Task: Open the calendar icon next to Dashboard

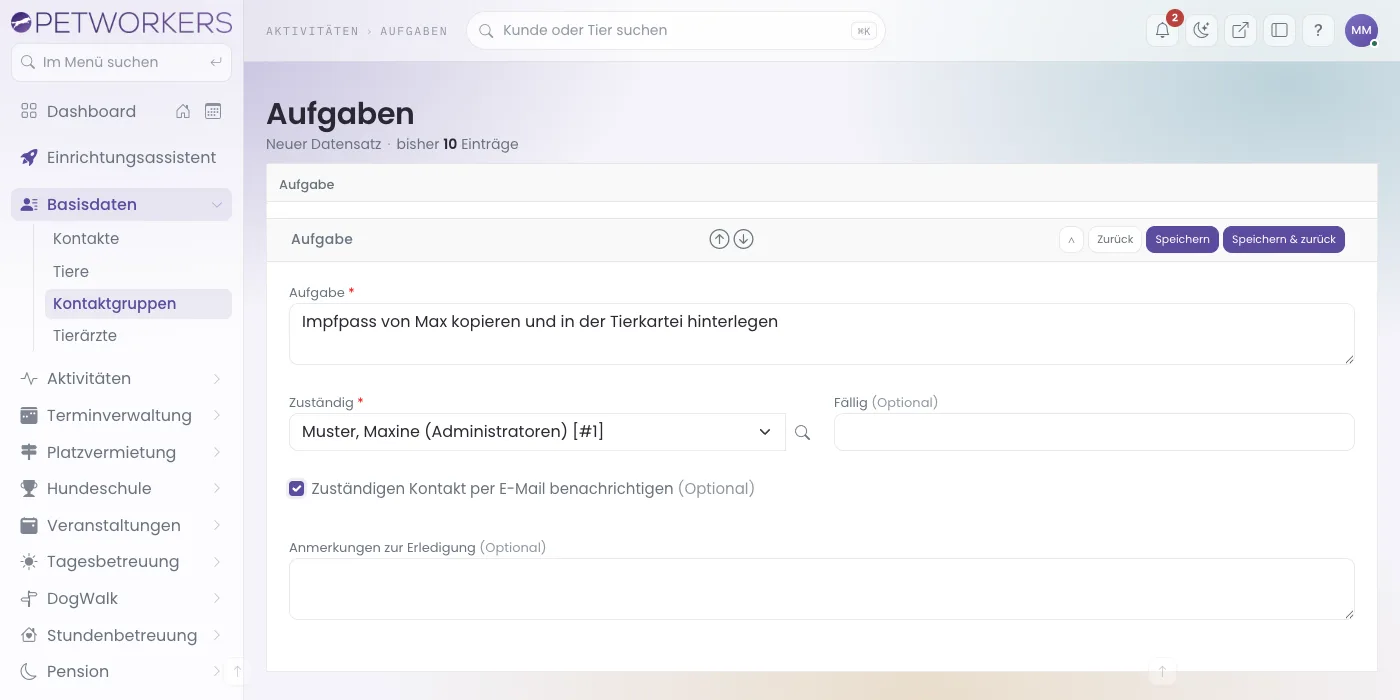Action: pos(213,111)
